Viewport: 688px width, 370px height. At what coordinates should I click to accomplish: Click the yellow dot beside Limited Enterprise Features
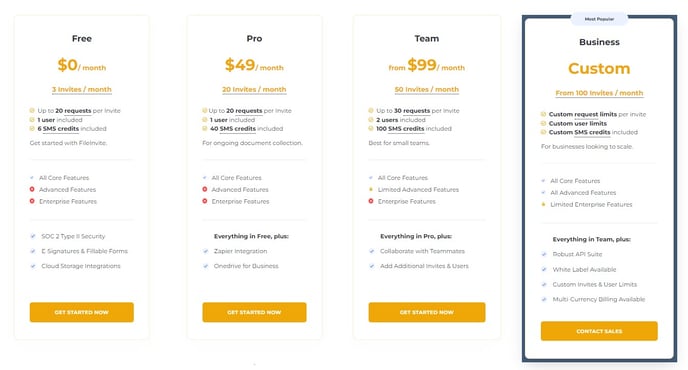(543, 205)
